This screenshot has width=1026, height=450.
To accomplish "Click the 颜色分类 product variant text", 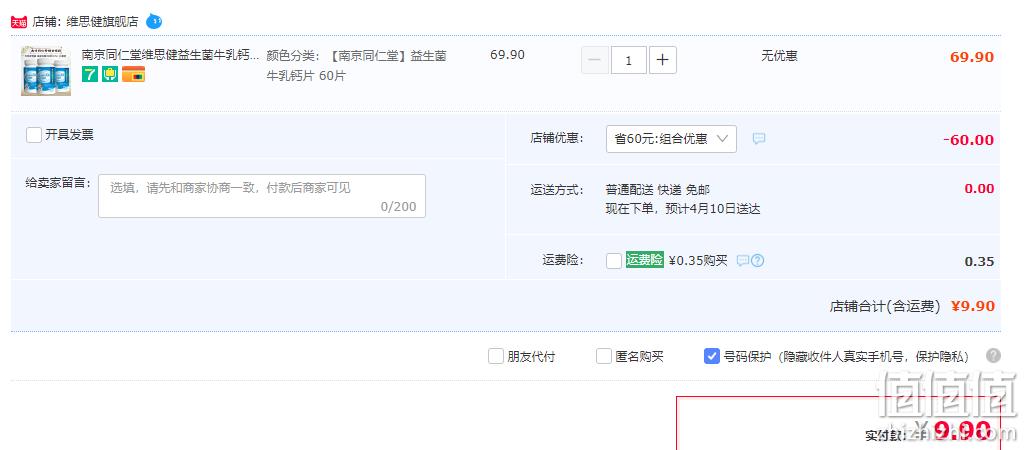I will point(357,65).
